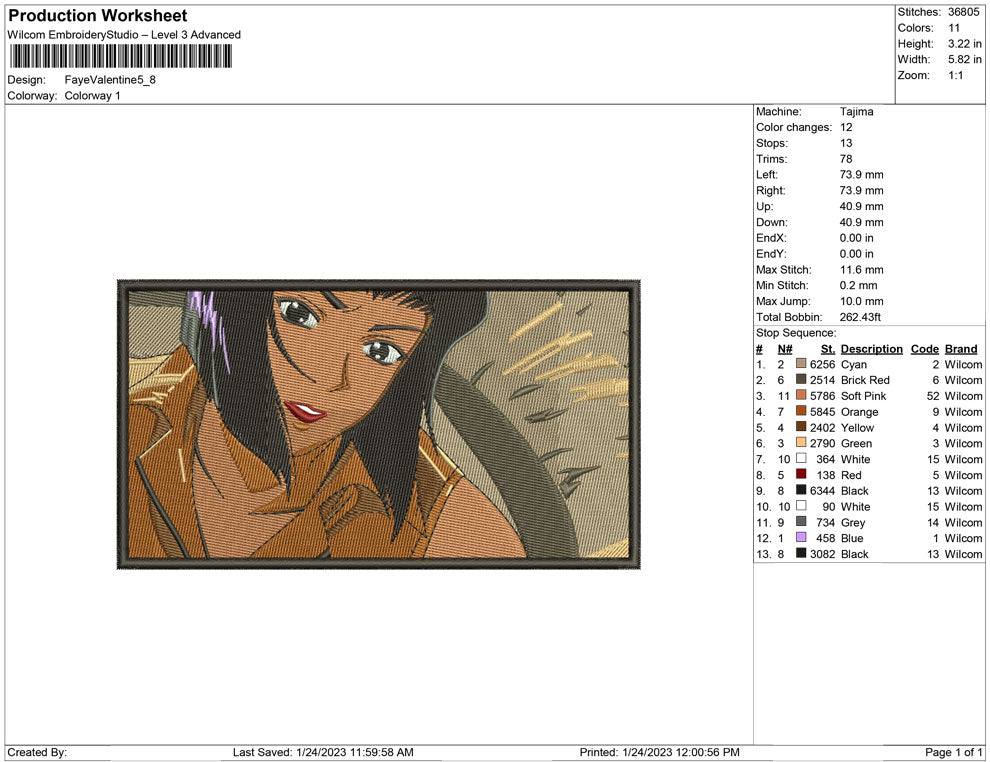Viewport: 990px width, 762px height.
Task: Click the Green swatch in stop sequence
Action: click(x=801, y=443)
